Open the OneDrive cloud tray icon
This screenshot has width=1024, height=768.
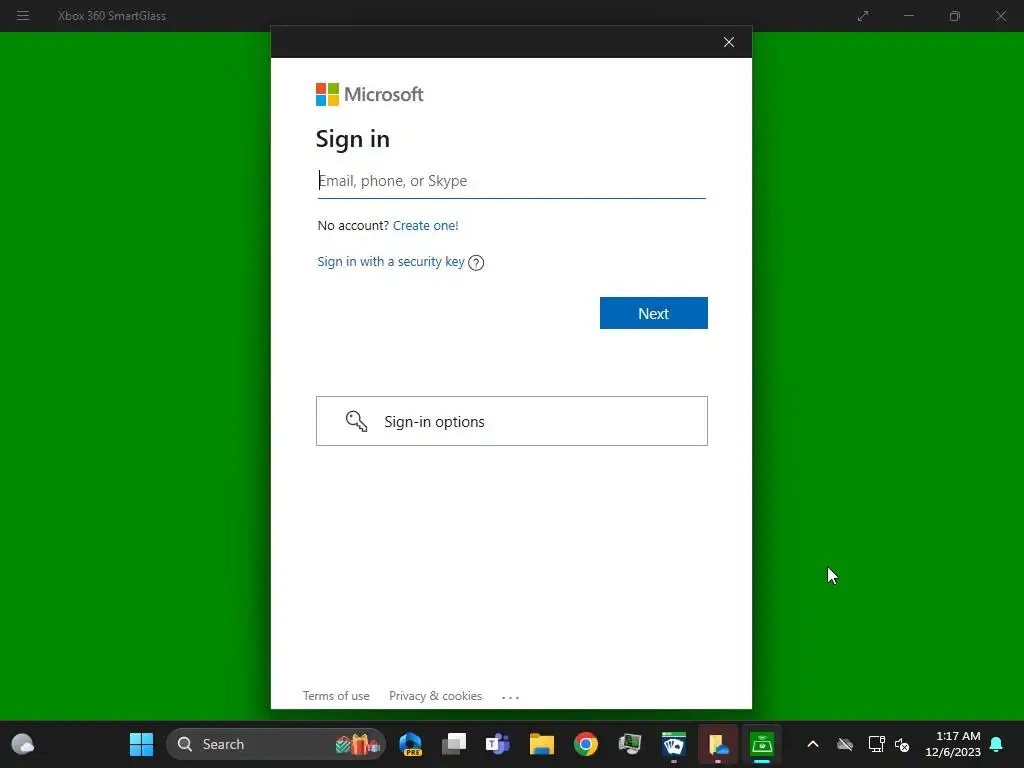click(x=845, y=744)
